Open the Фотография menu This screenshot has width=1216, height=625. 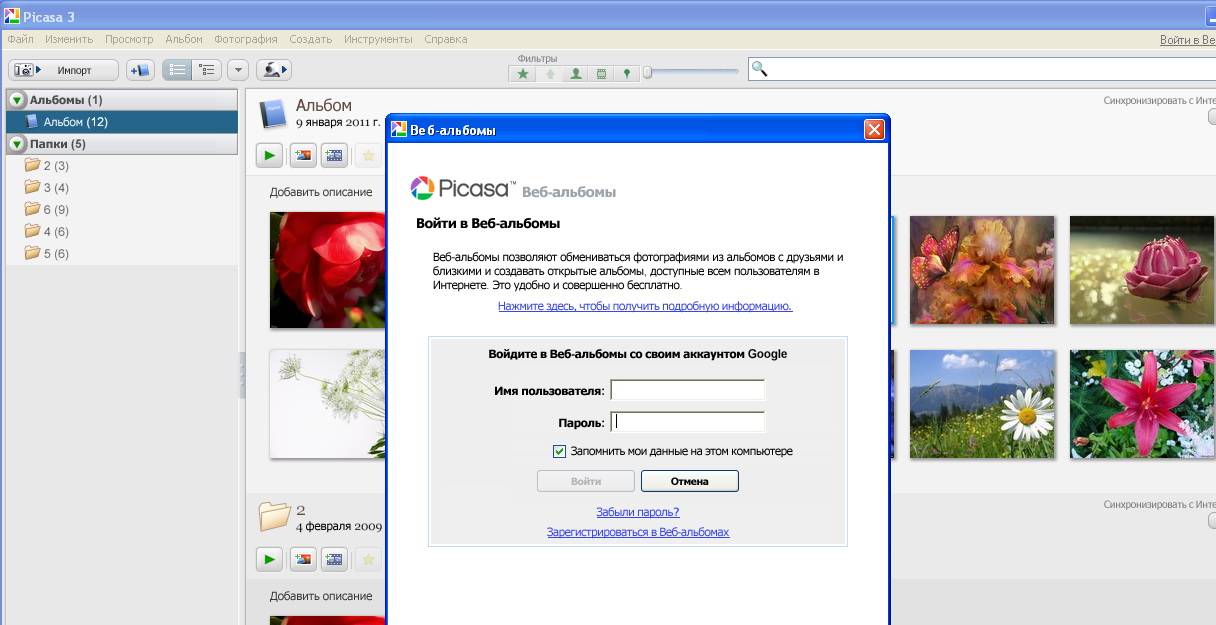pos(246,39)
